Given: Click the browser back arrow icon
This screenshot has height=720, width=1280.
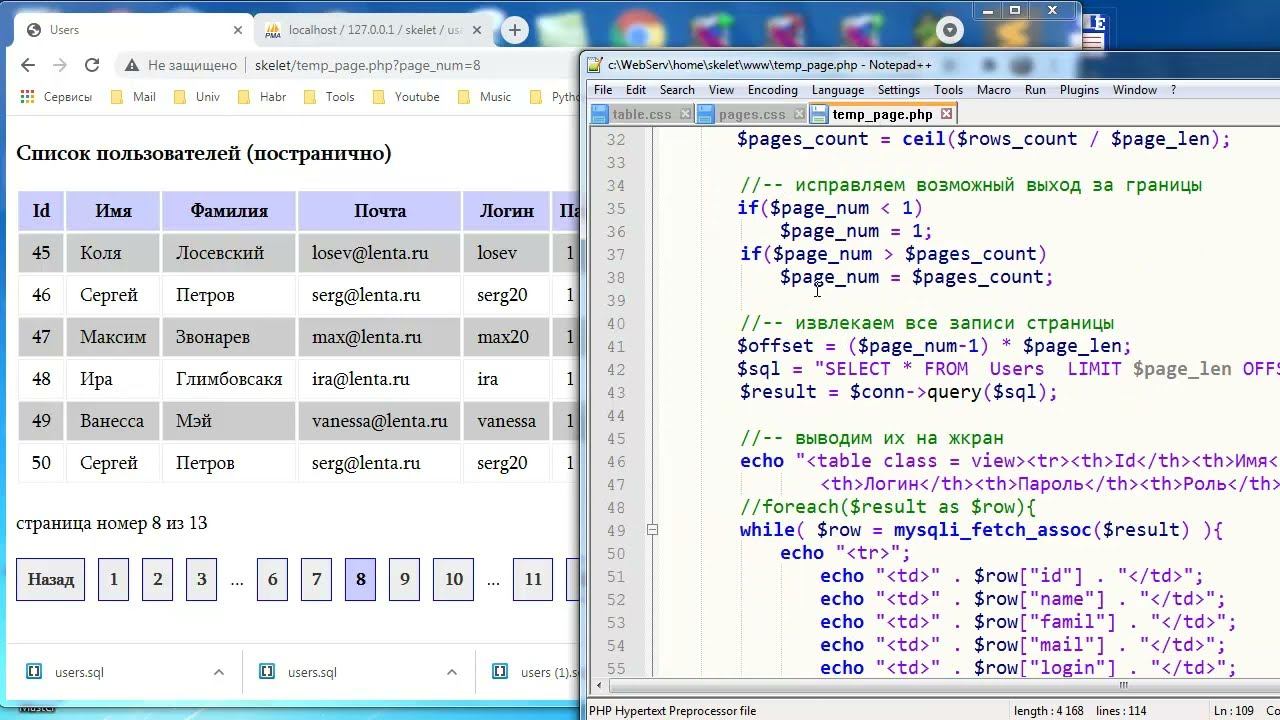Looking at the screenshot, I should coord(28,65).
